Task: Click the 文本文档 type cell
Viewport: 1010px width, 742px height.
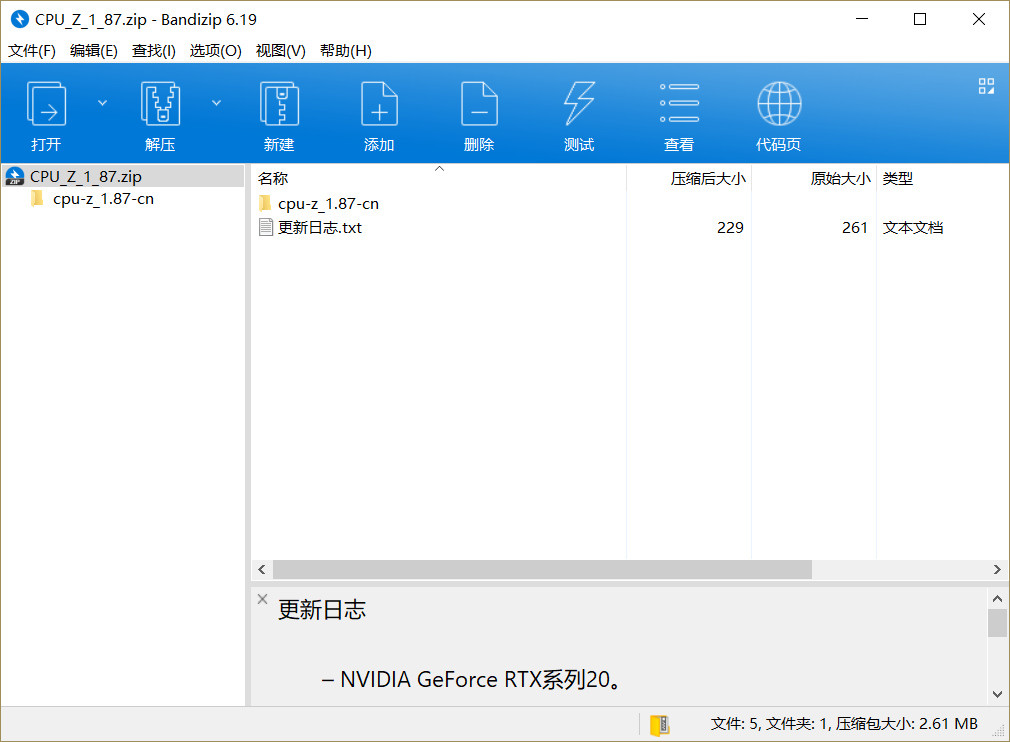Action: pos(913,228)
